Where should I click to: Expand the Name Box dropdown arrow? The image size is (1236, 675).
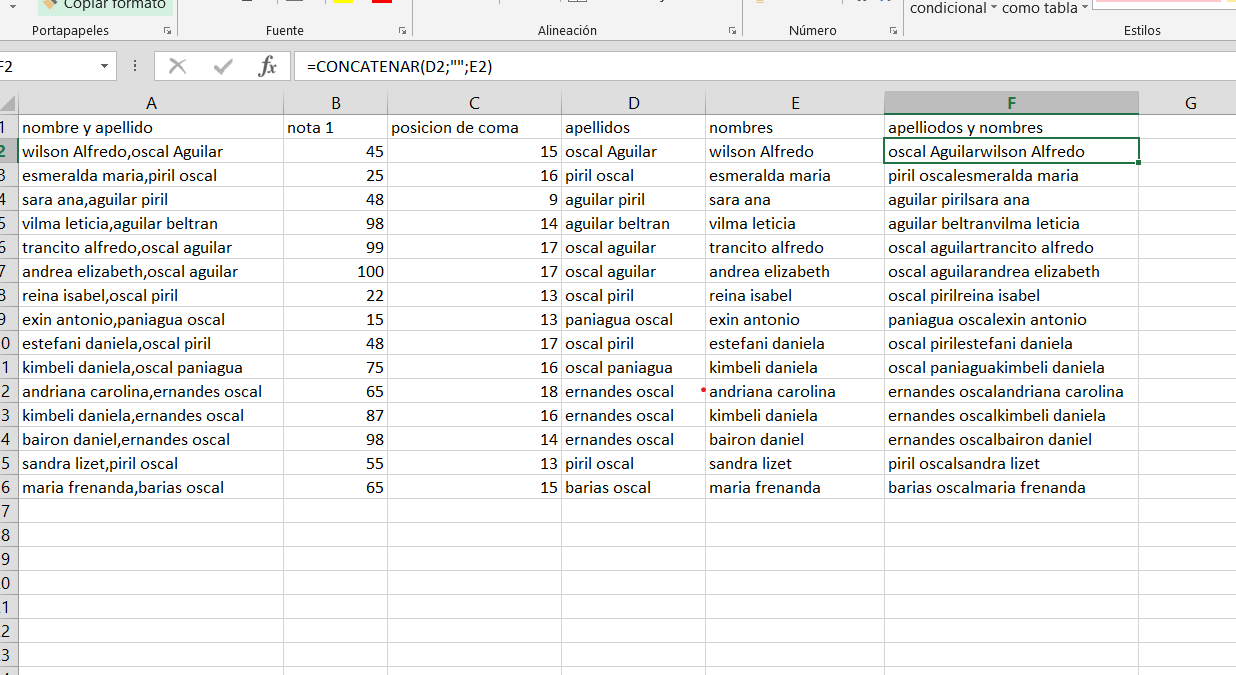click(x=105, y=67)
